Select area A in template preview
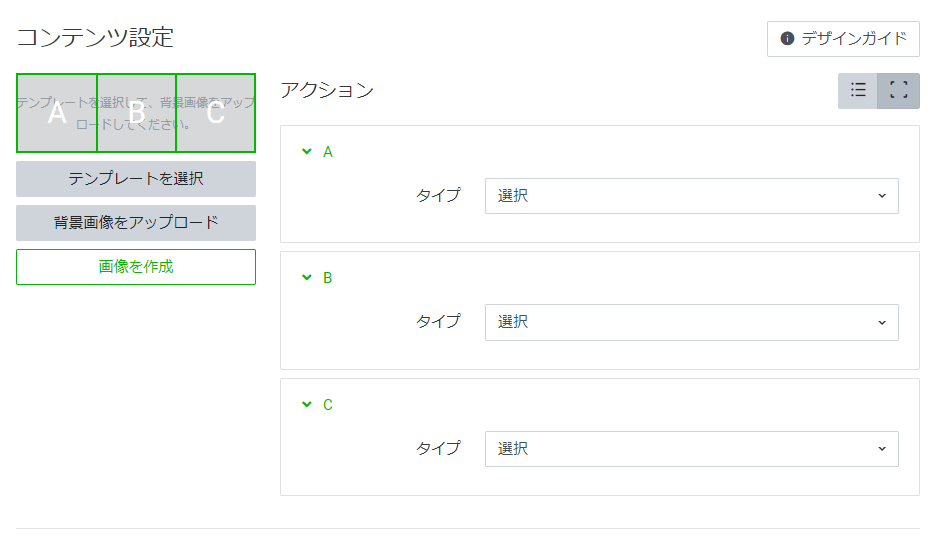 pyautogui.click(x=57, y=113)
